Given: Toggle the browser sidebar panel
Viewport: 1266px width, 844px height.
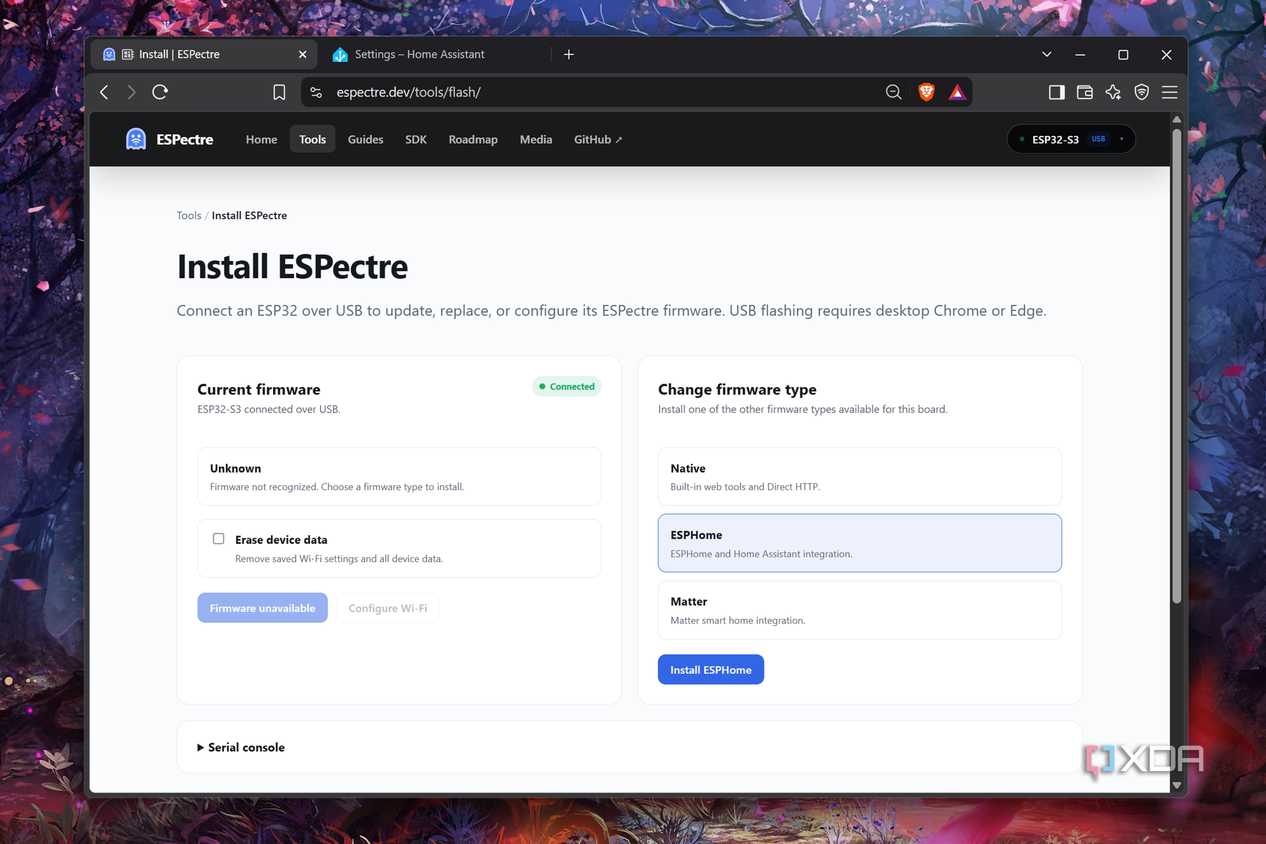Looking at the screenshot, I should point(1056,92).
